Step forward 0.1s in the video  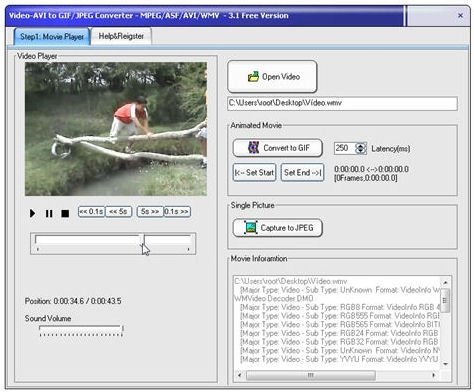(x=177, y=212)
